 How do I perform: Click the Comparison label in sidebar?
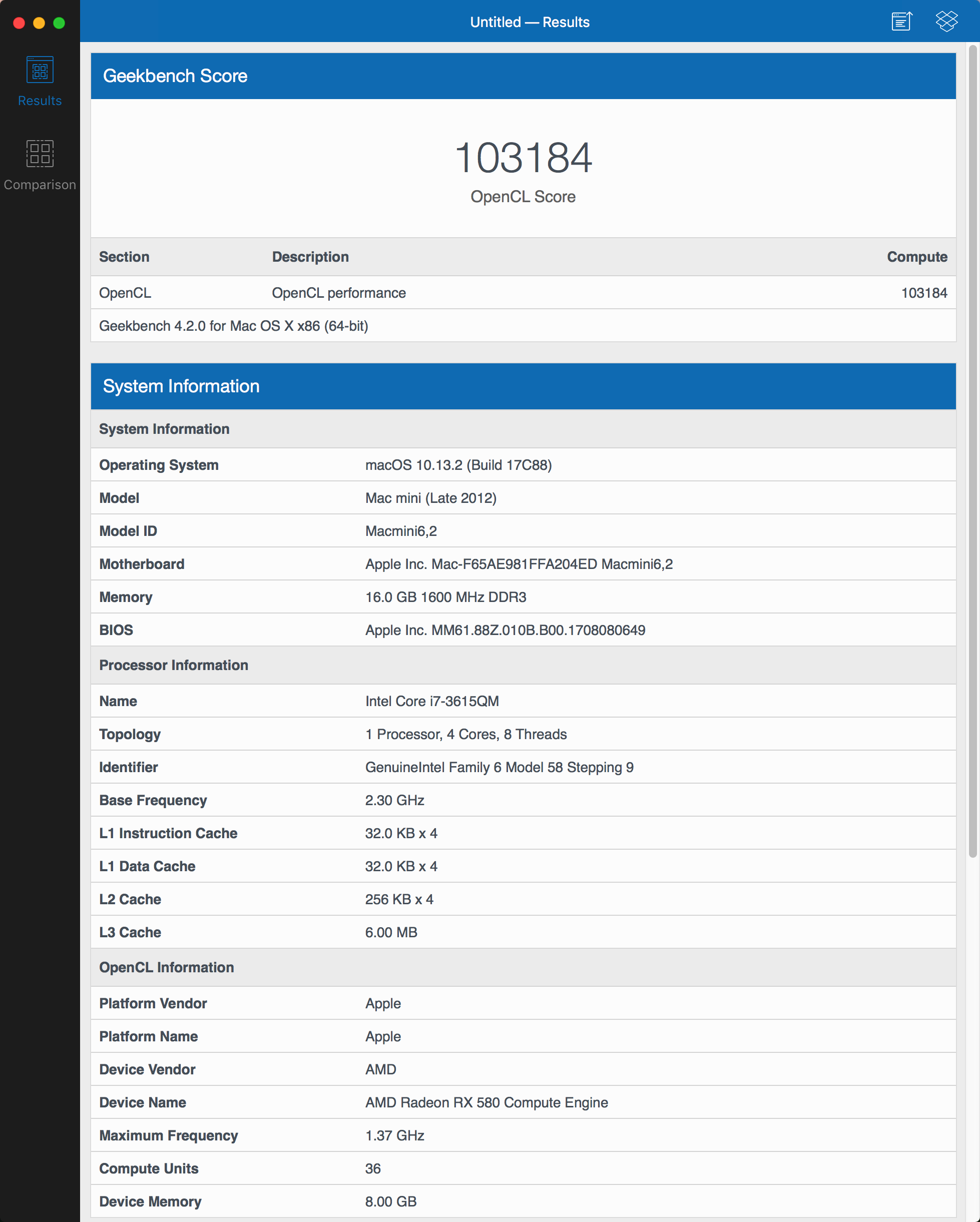(40, 185)
